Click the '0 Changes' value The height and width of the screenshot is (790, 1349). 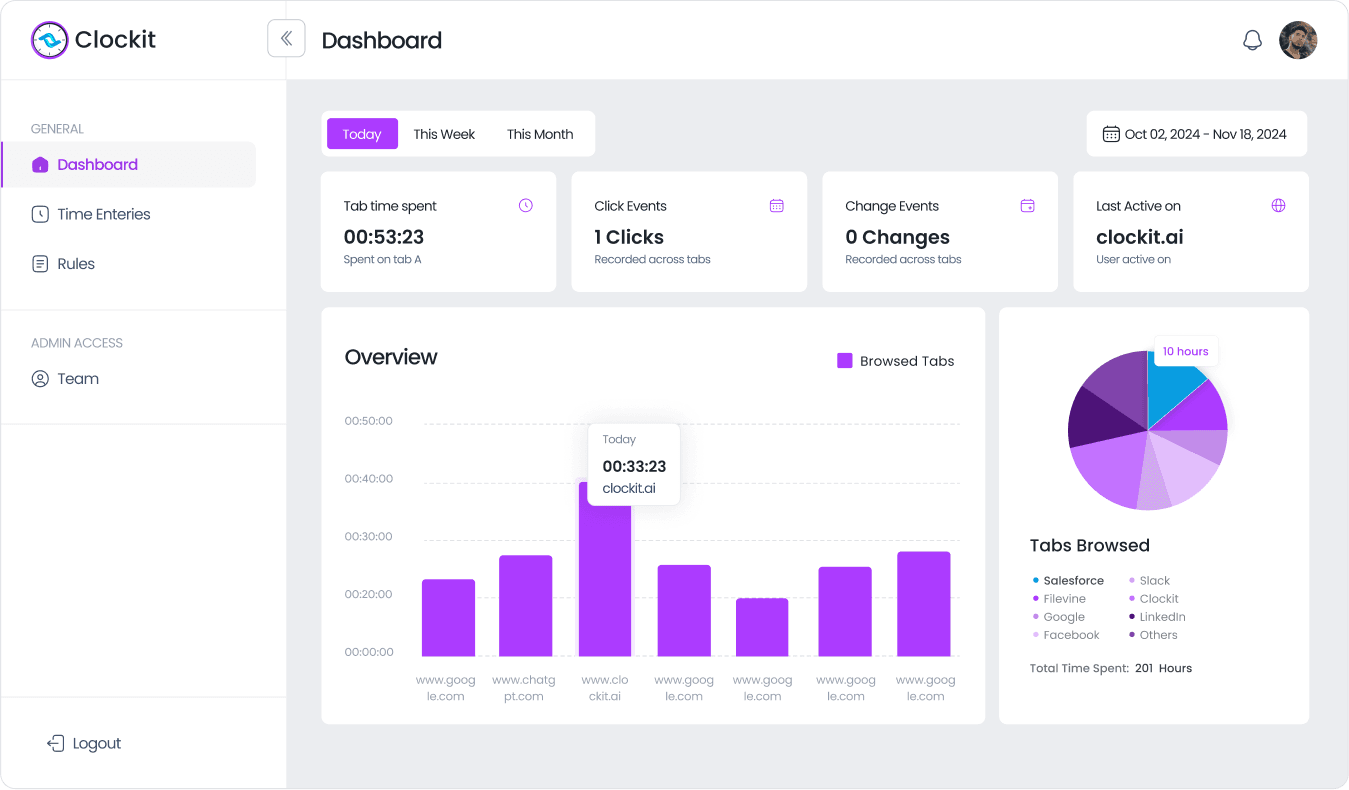(897, 237)
